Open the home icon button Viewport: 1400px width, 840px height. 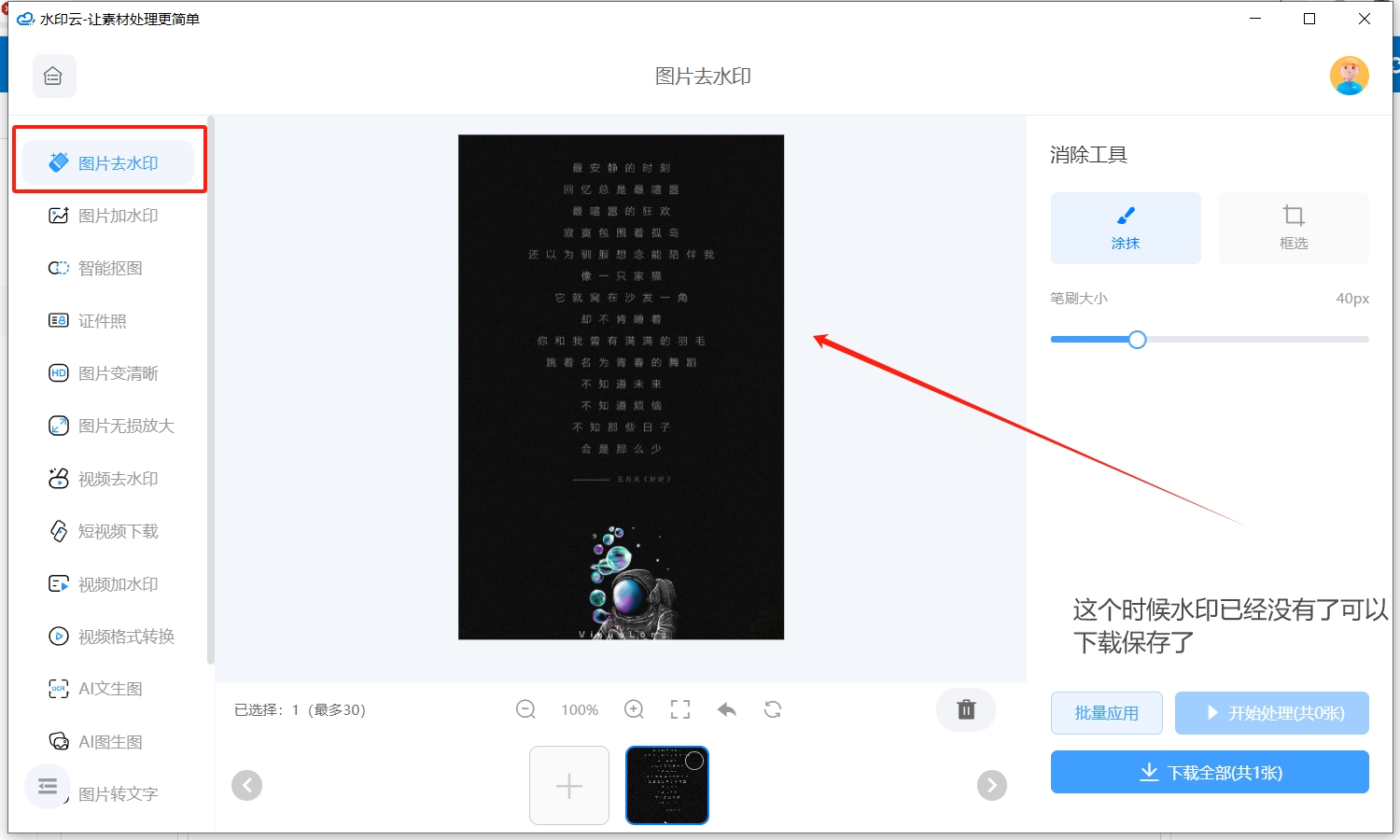coord(54,77)
